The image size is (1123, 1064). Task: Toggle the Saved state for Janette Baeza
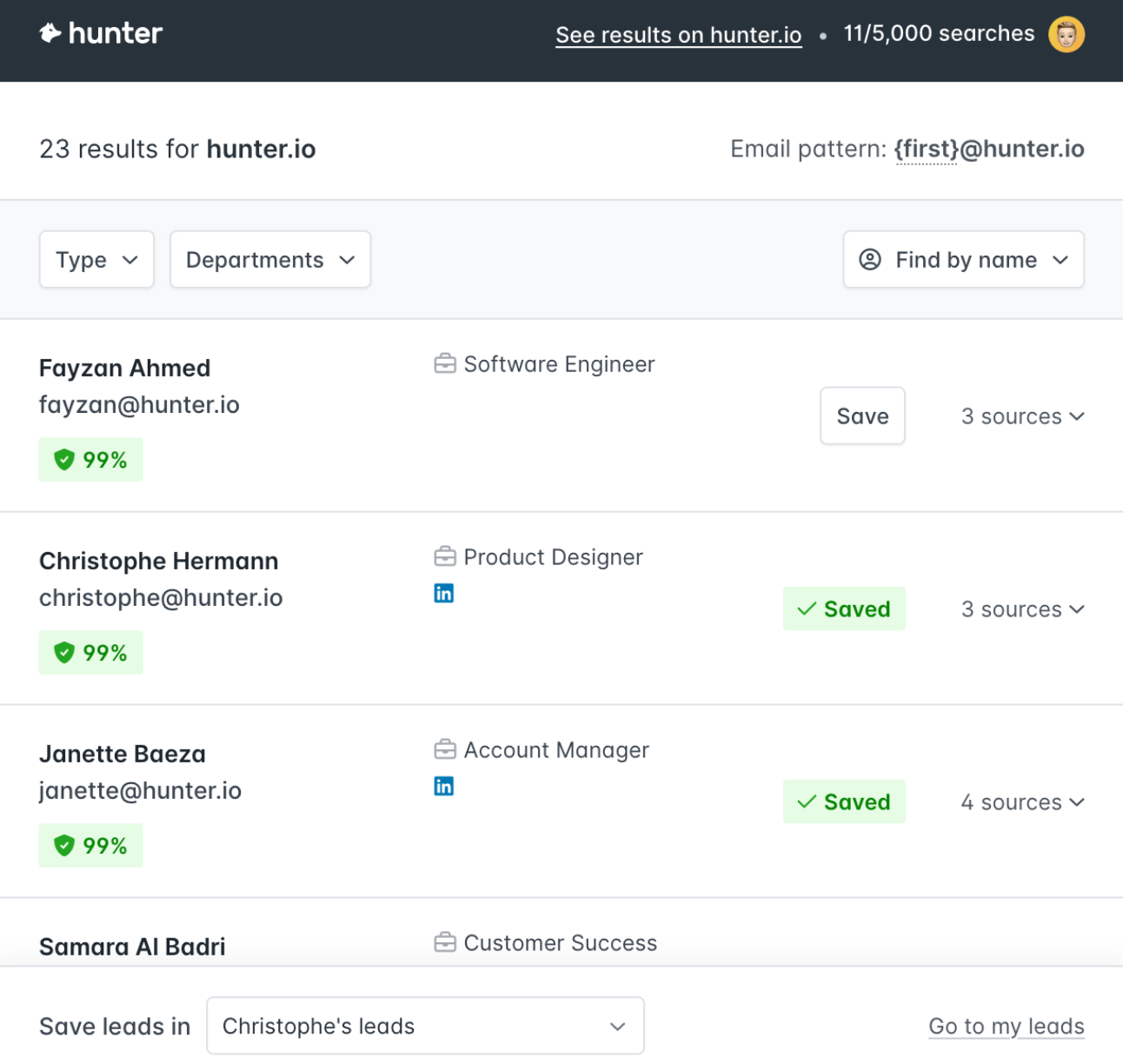tap(844, 801)
